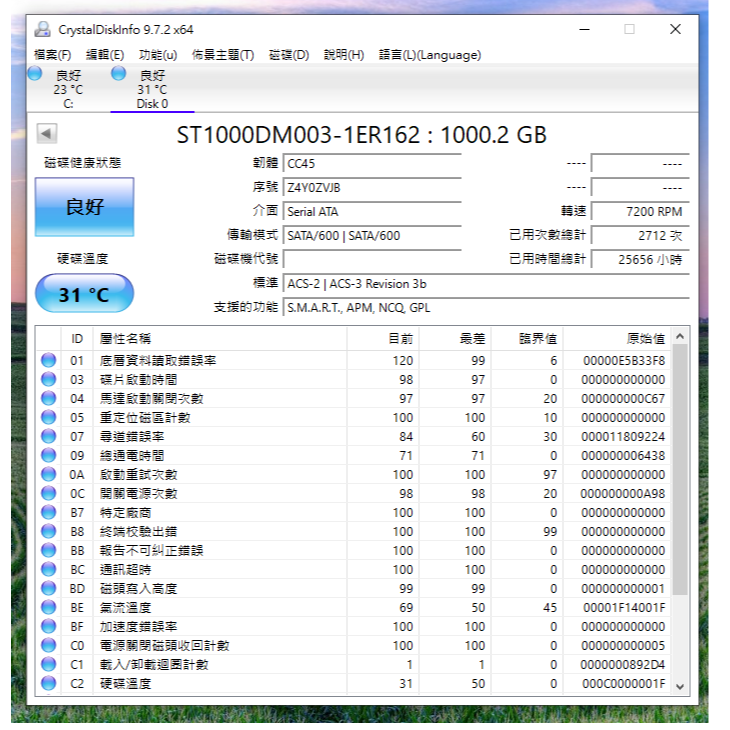Click the status orb of attribute BF
Image resolution: width=730 pixels, height=730 pixels.
pos(48,627)
